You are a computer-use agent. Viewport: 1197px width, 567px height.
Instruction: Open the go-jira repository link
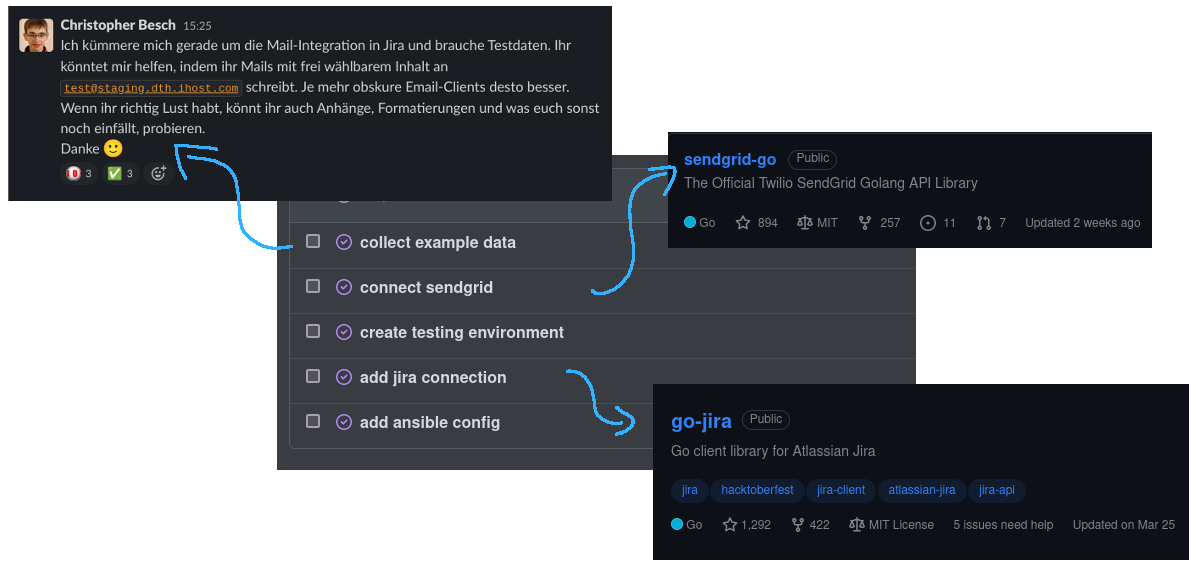701,421
